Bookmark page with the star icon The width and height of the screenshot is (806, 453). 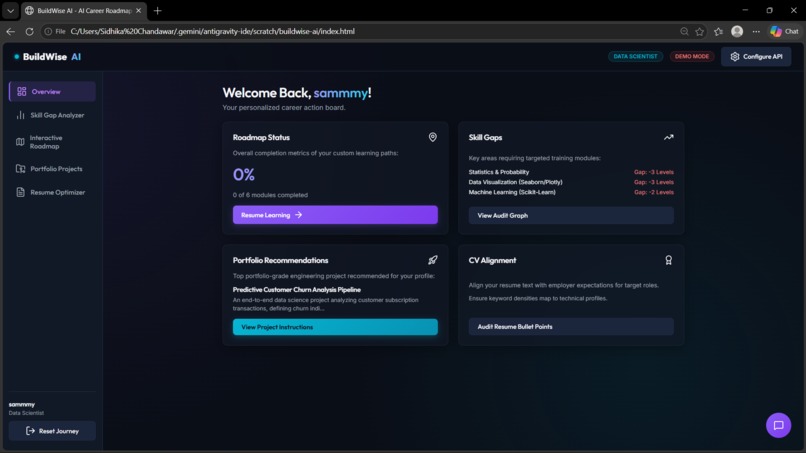[x=700, y=31]
